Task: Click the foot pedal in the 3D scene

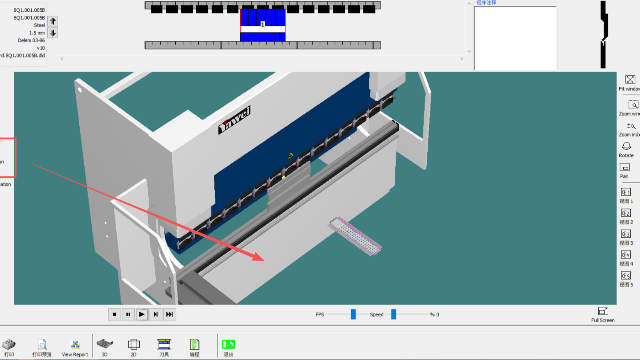Action: (x=356, y=236)
